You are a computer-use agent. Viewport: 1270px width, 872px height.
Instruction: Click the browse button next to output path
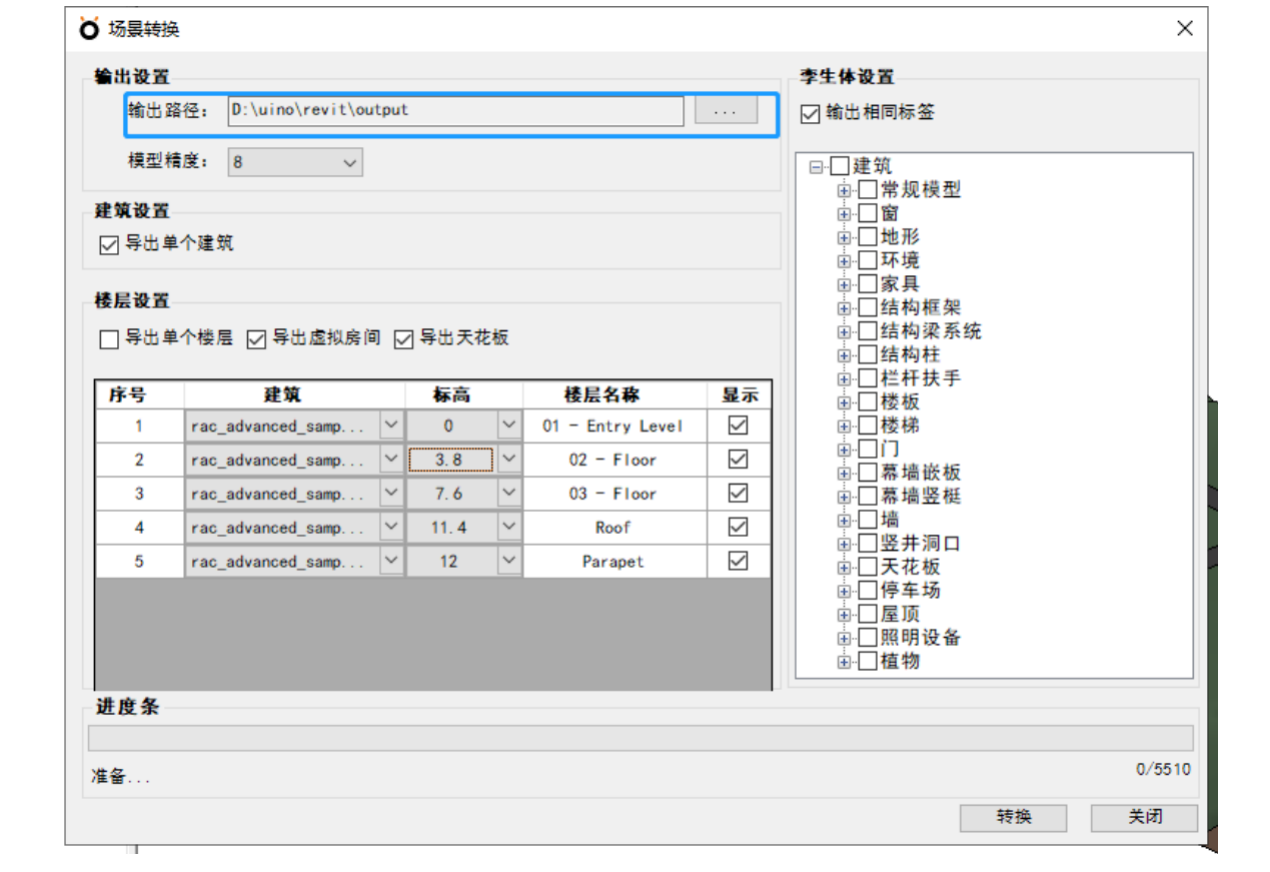[725, 111]
